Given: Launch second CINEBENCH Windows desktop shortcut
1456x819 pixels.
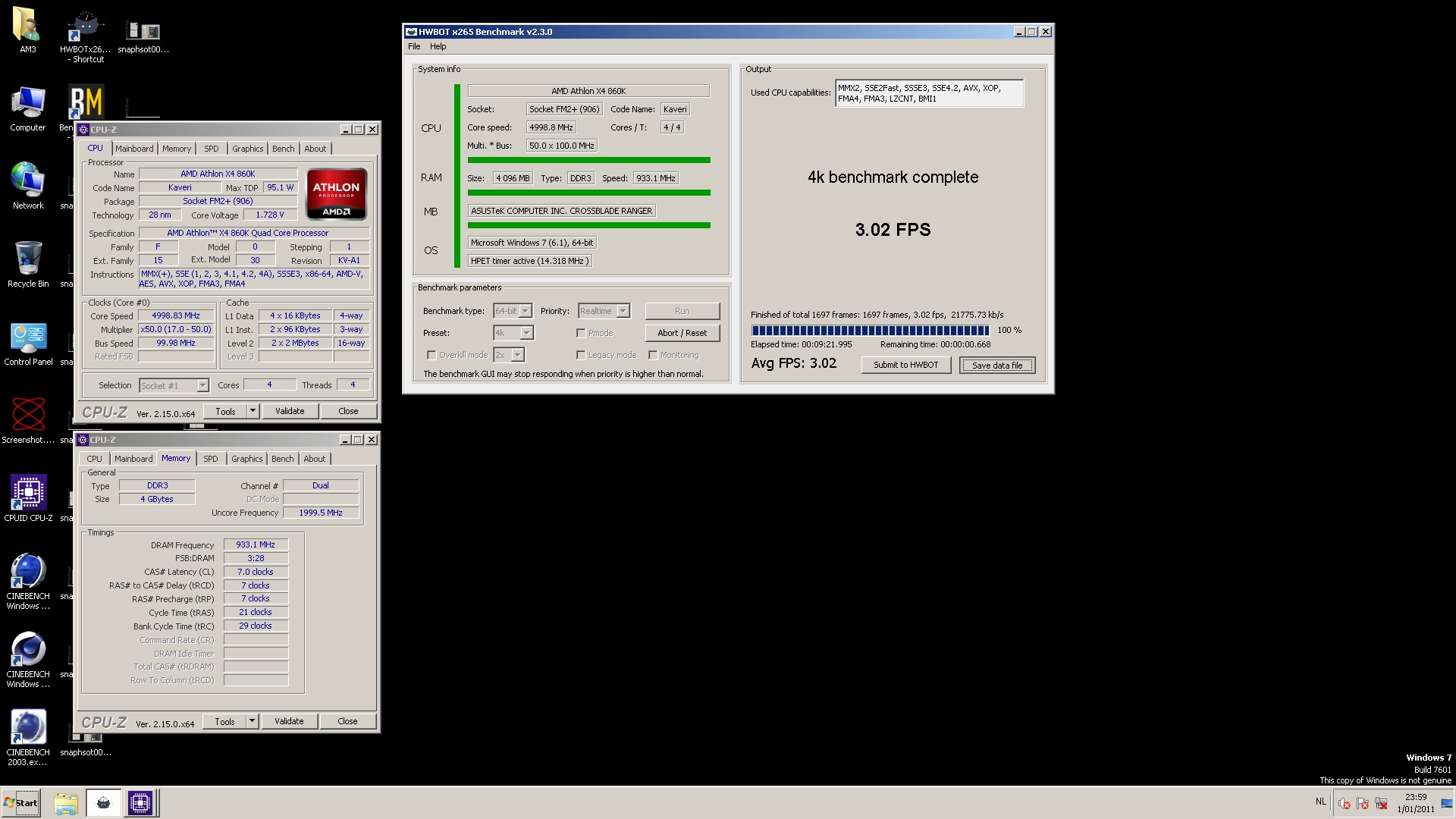Looking at the screenshot, I should [x=28, y=660].
